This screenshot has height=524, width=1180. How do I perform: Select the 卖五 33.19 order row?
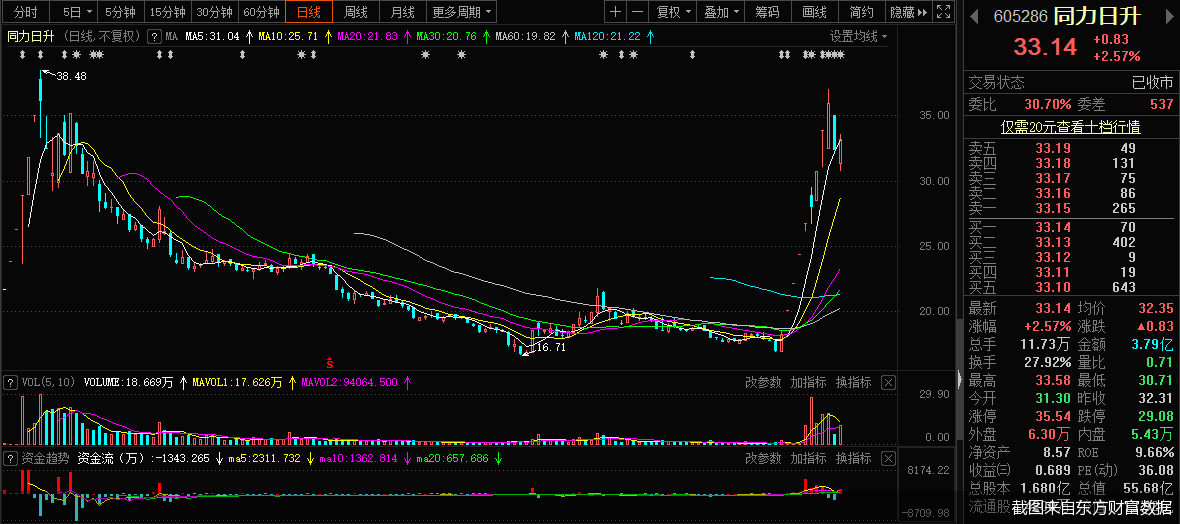coord(1070,148)
